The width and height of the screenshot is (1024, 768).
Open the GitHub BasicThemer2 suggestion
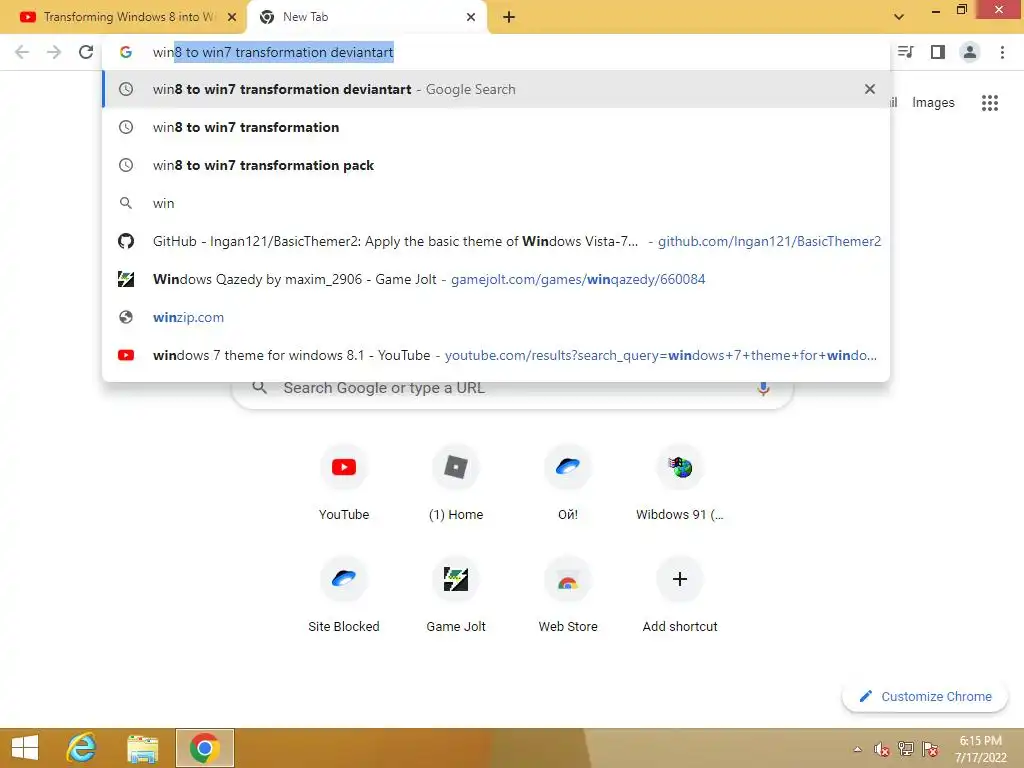(x=496, y=241)
